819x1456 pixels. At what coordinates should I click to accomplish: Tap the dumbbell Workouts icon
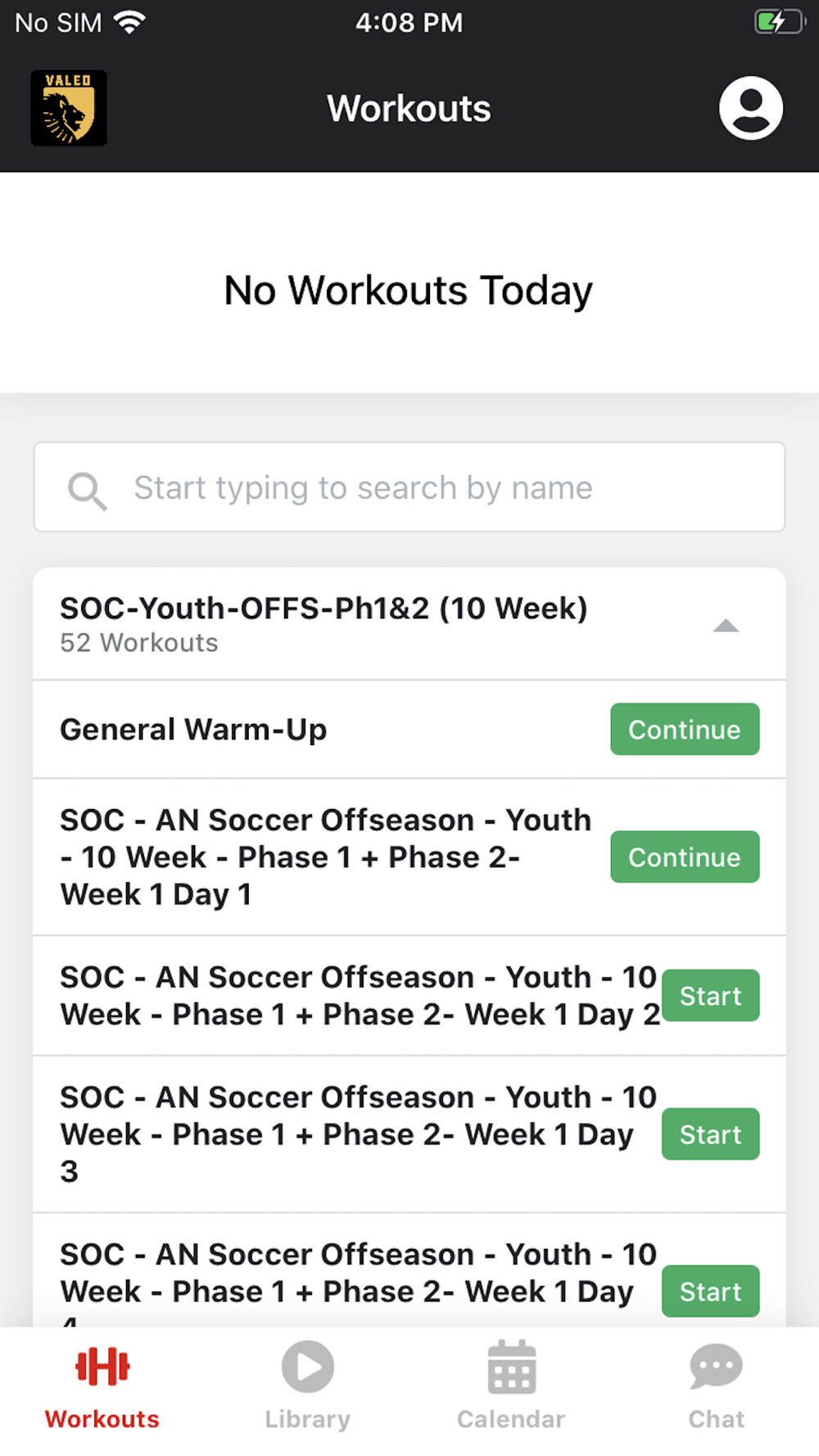point(102,1366)
